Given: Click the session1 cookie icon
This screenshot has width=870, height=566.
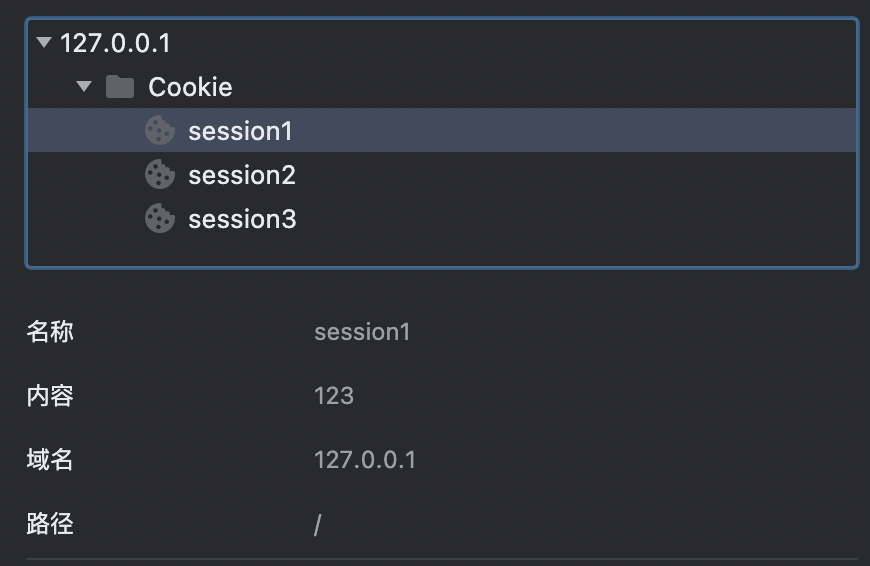Looking at the screenshot, I should pos(160,130).
